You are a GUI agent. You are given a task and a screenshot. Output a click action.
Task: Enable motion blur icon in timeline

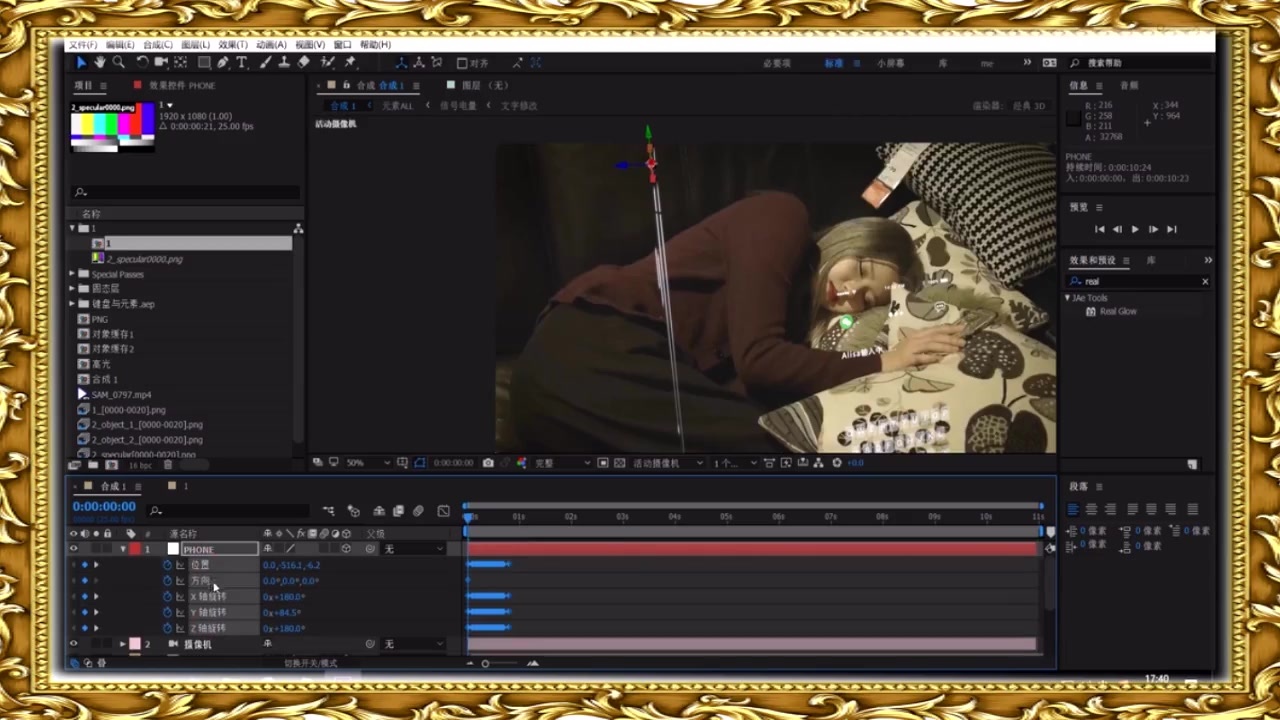point(418,511)
